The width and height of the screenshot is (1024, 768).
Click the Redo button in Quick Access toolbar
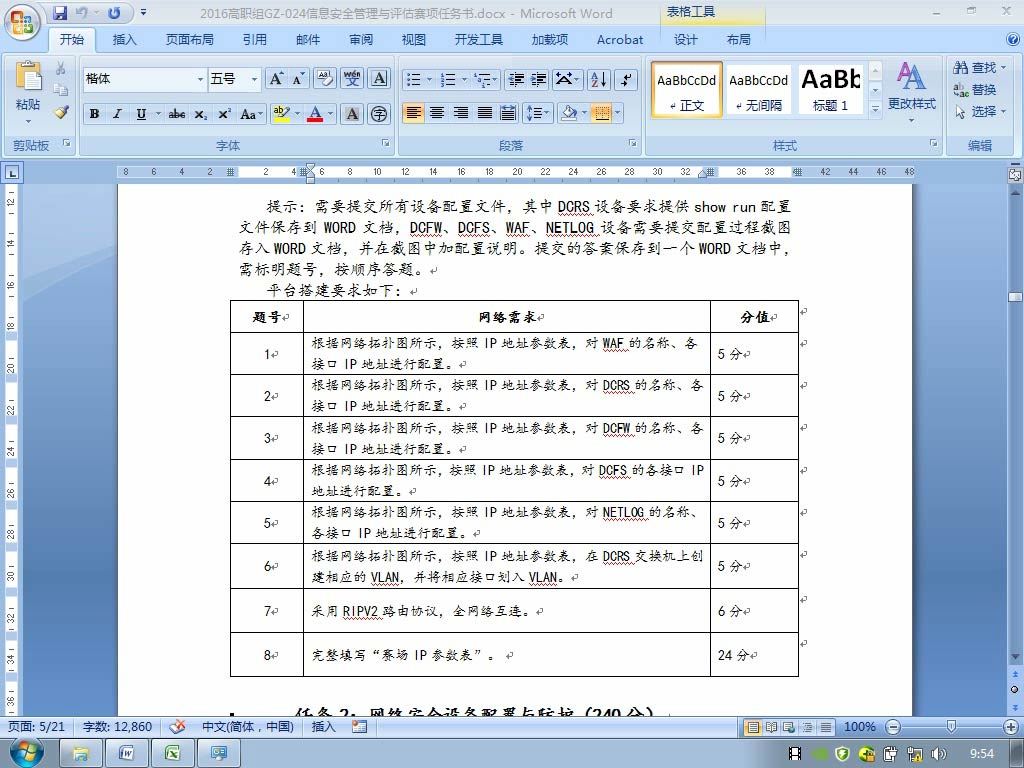[x=114, y=12]
